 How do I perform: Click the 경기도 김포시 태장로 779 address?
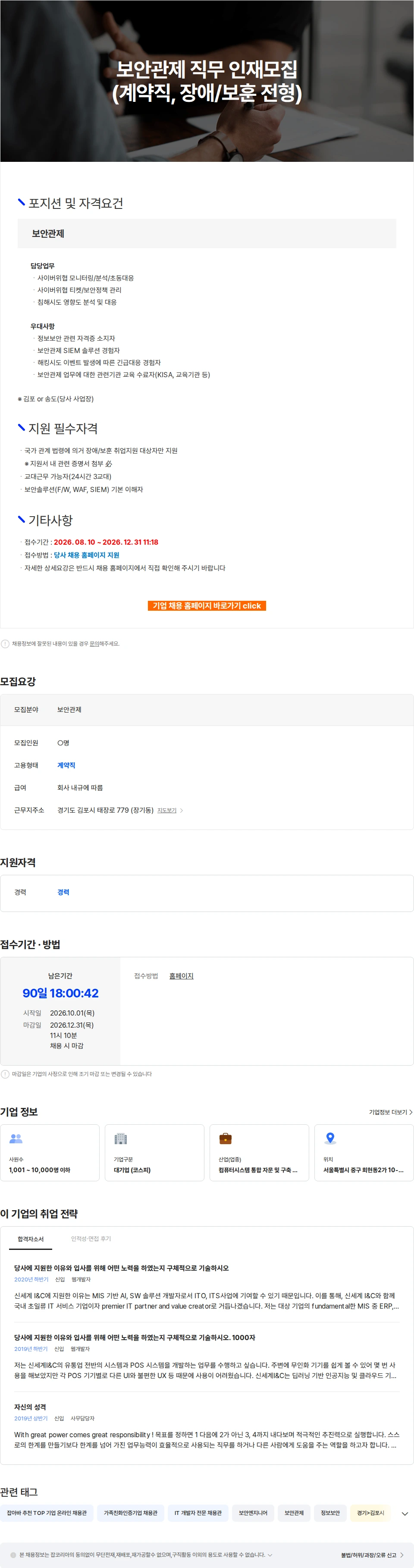tap(105, 810)
